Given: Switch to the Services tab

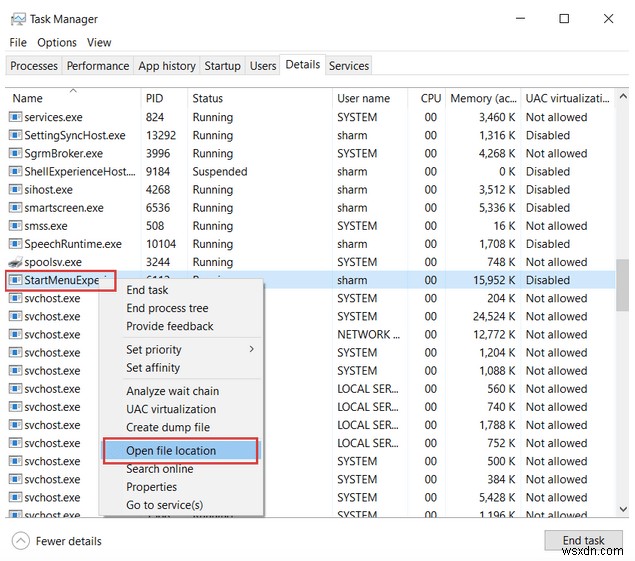Looking at the screenshot, I should [349, 66].
